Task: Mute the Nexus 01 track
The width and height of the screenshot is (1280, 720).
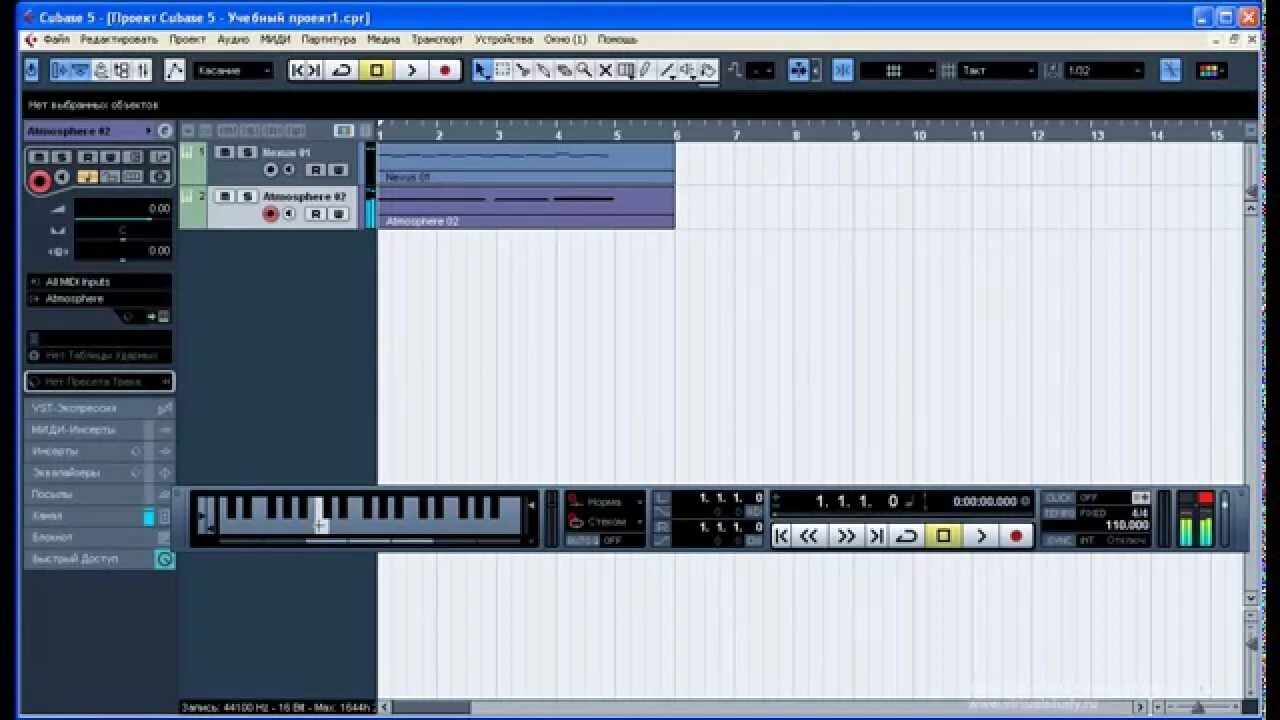Action: (x=226, y=152)
